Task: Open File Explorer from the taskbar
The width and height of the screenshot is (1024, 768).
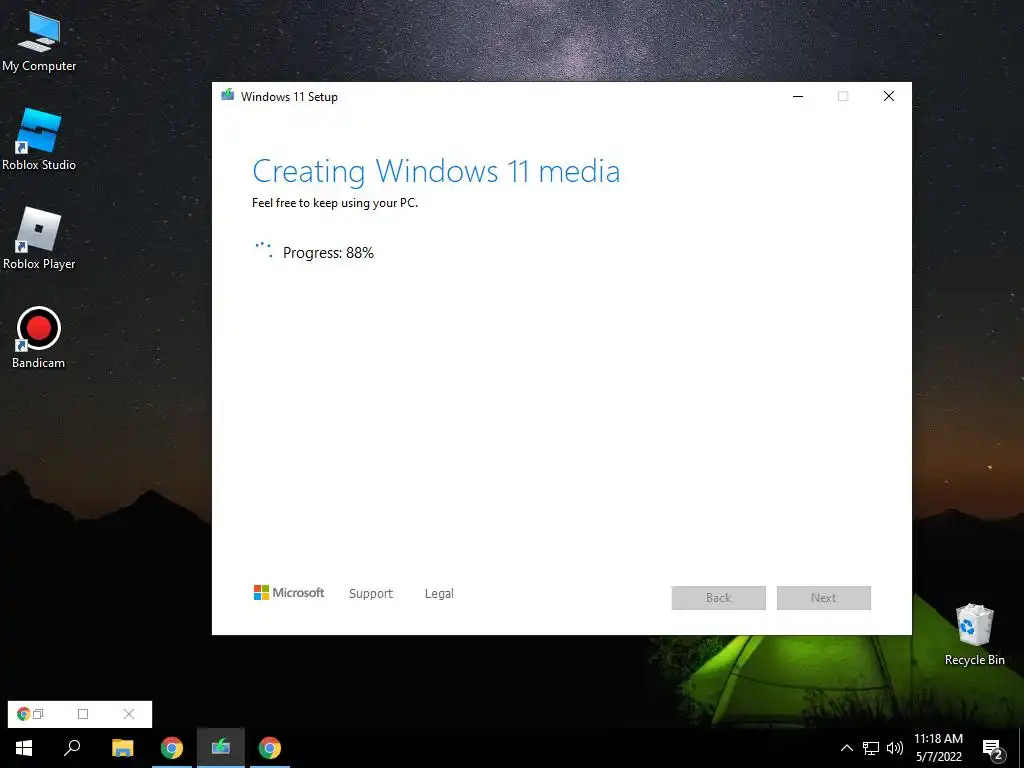Action: pyautogui.click(x=122, y=748)
